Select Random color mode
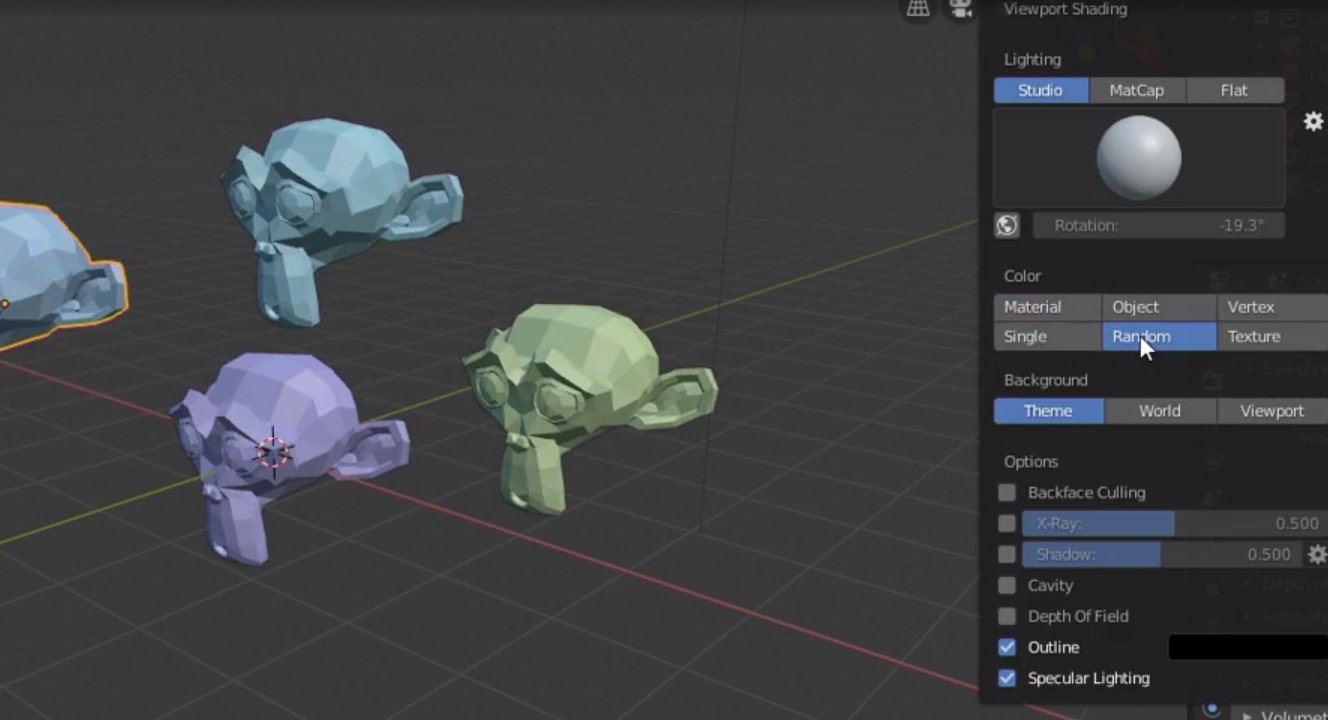 1159,336
